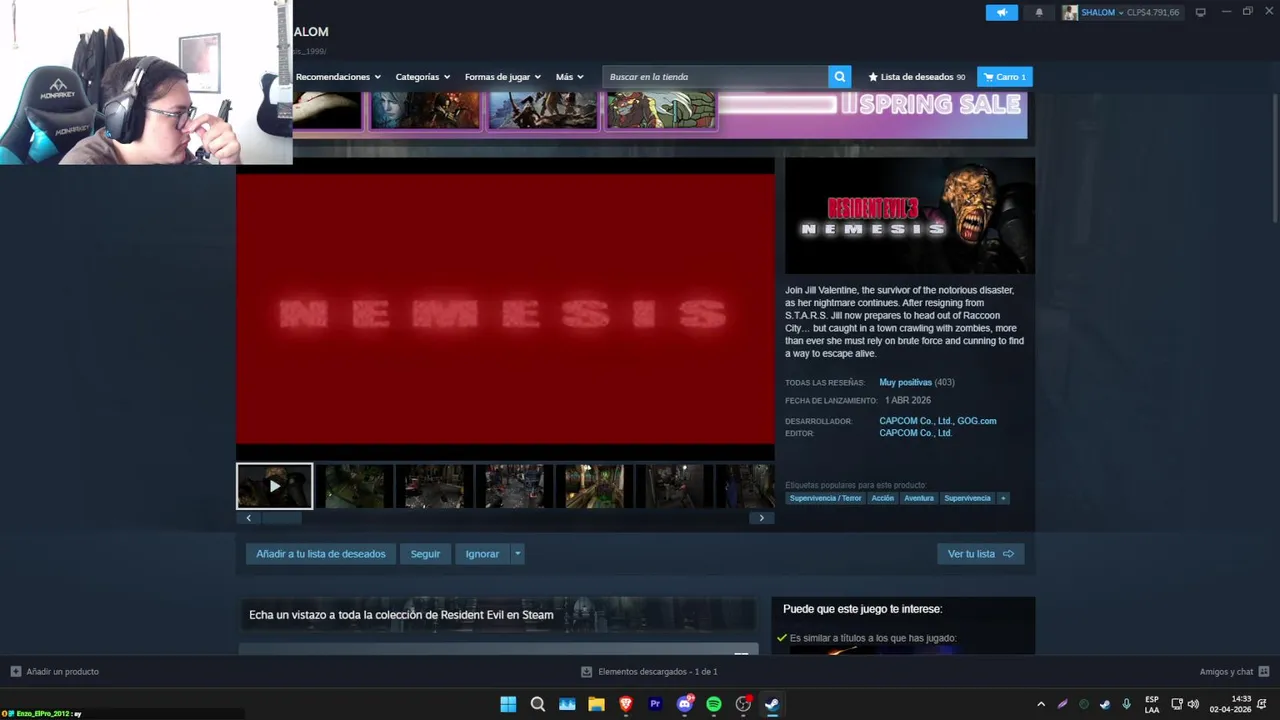1280x720 pixels.
Task: Click the Steam system tray icon
Action: [x=1105, y=704]
